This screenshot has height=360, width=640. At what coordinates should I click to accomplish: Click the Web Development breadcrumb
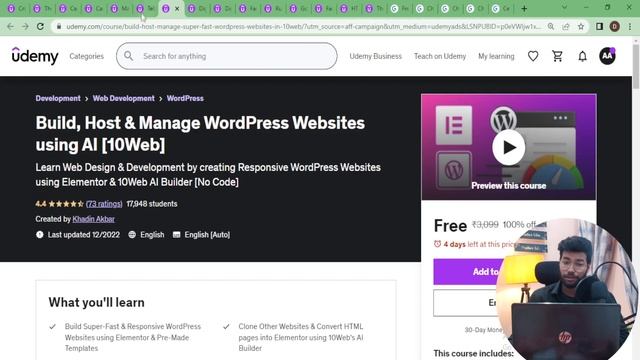124,98
